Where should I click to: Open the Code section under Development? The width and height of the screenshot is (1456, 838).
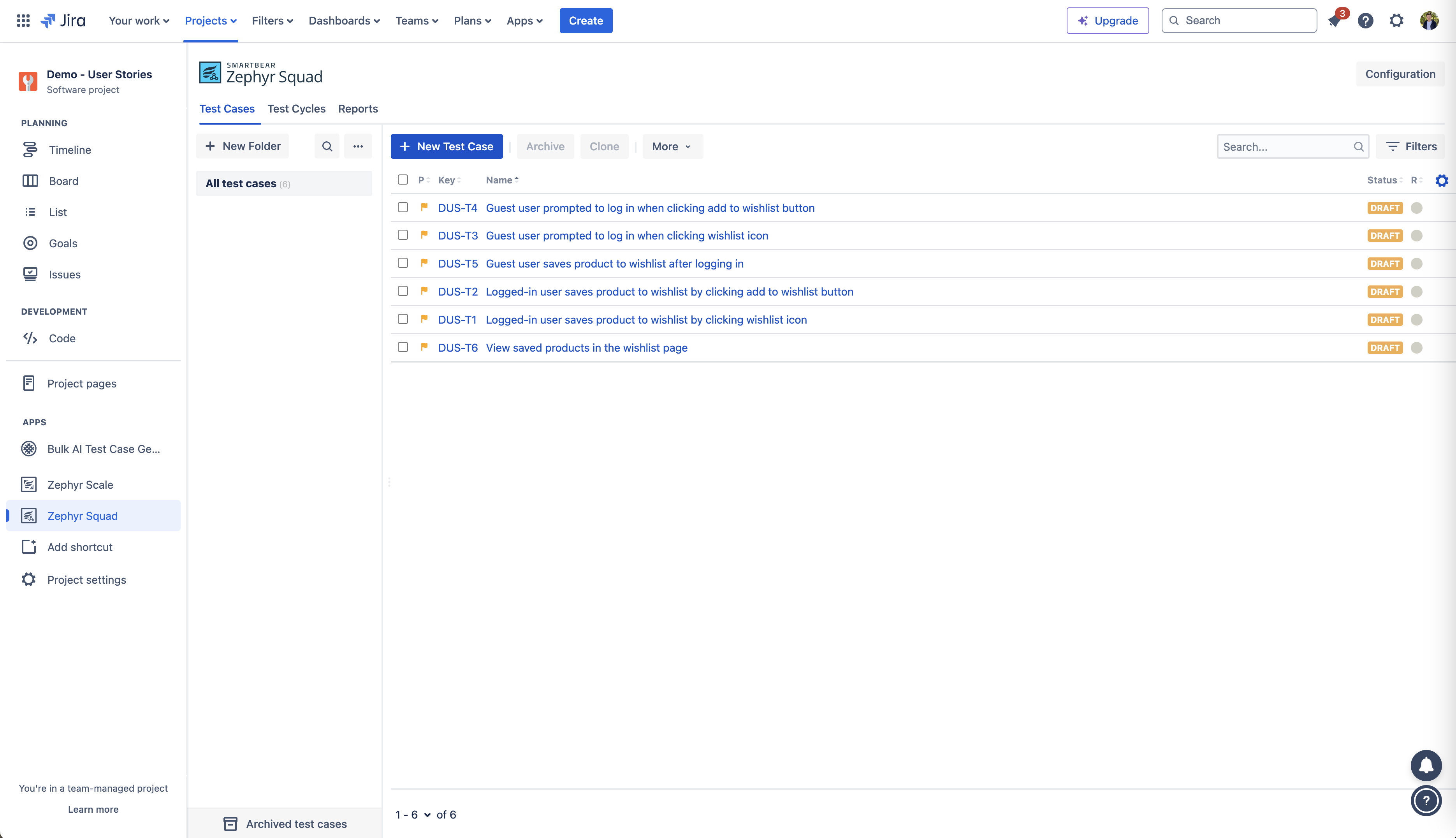62,338
